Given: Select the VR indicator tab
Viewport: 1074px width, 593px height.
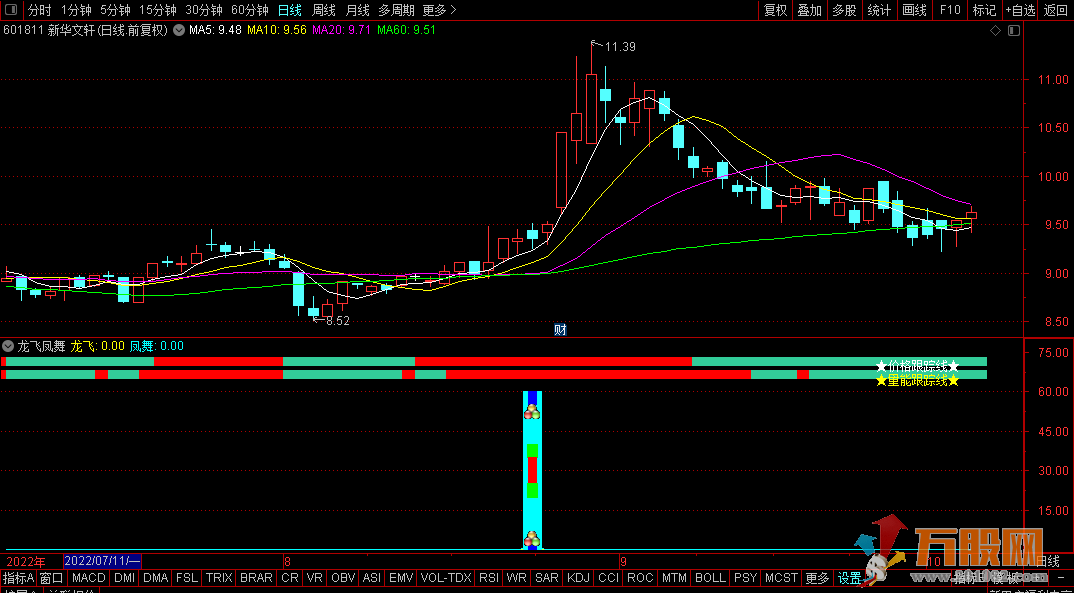Looking at the screenshot, I should pos(315,578).
